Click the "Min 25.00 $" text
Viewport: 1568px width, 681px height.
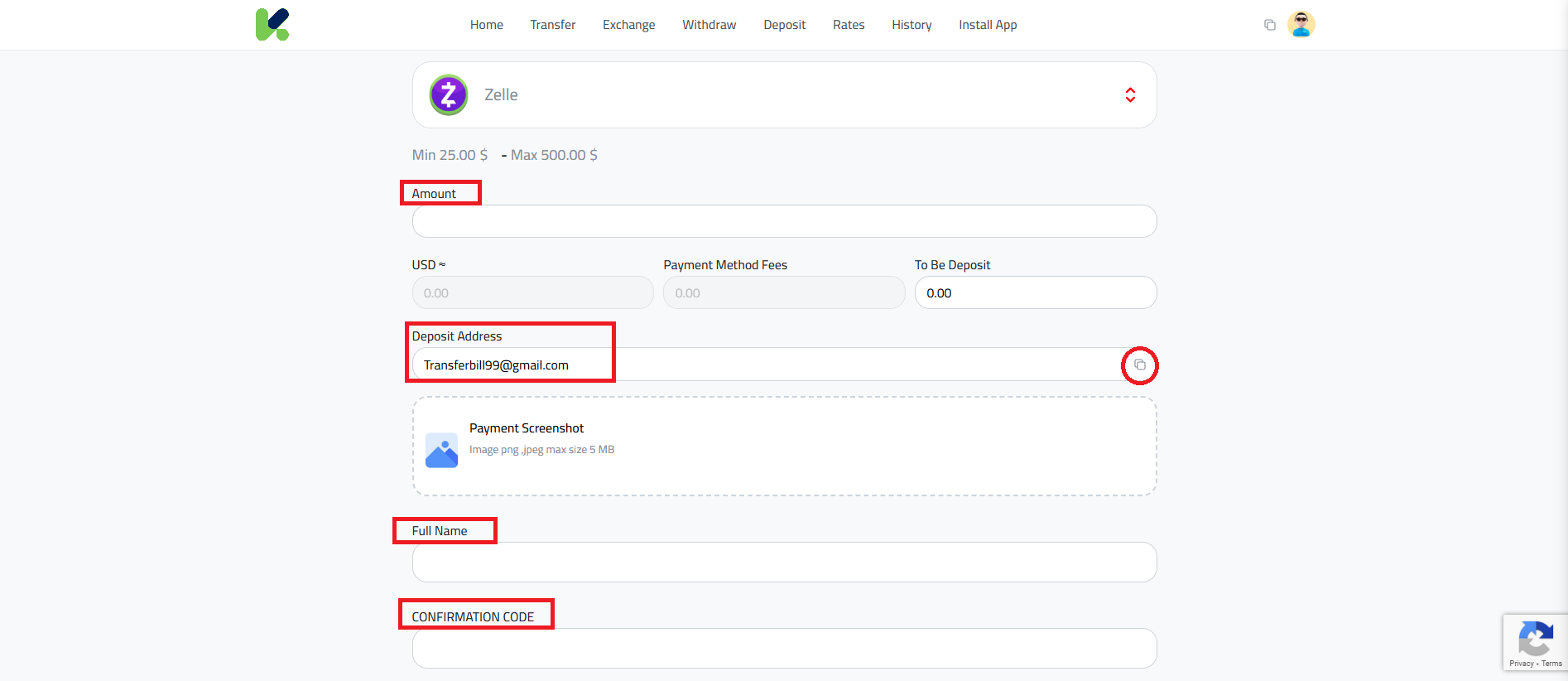[x=450, y=155]
